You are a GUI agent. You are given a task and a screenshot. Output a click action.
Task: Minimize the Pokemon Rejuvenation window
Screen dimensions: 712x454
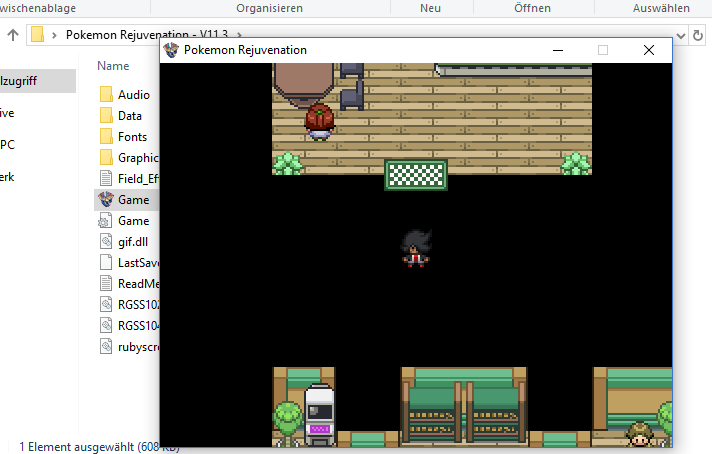pos(558,50)
